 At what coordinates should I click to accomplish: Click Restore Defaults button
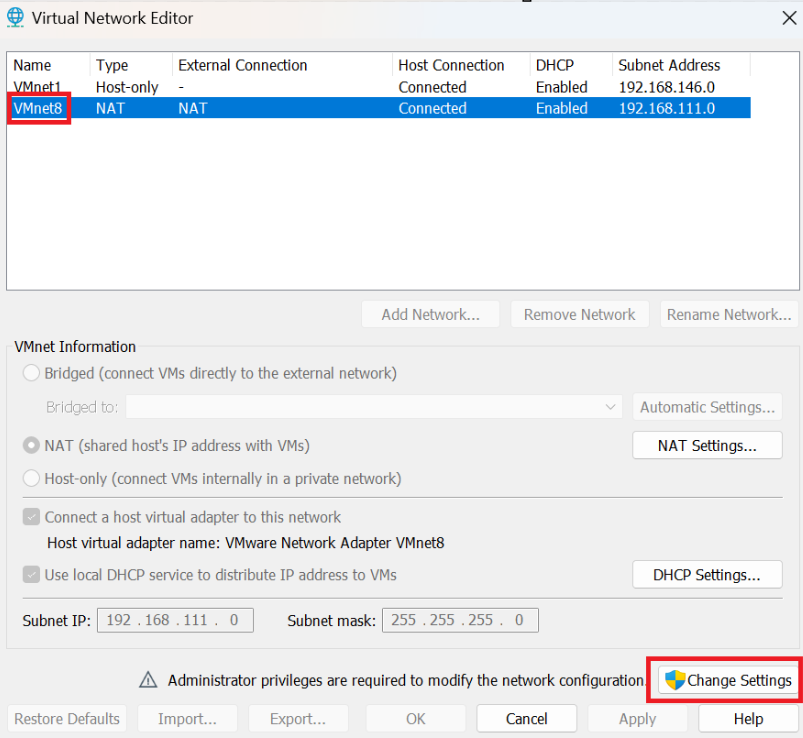pos(67,719)
